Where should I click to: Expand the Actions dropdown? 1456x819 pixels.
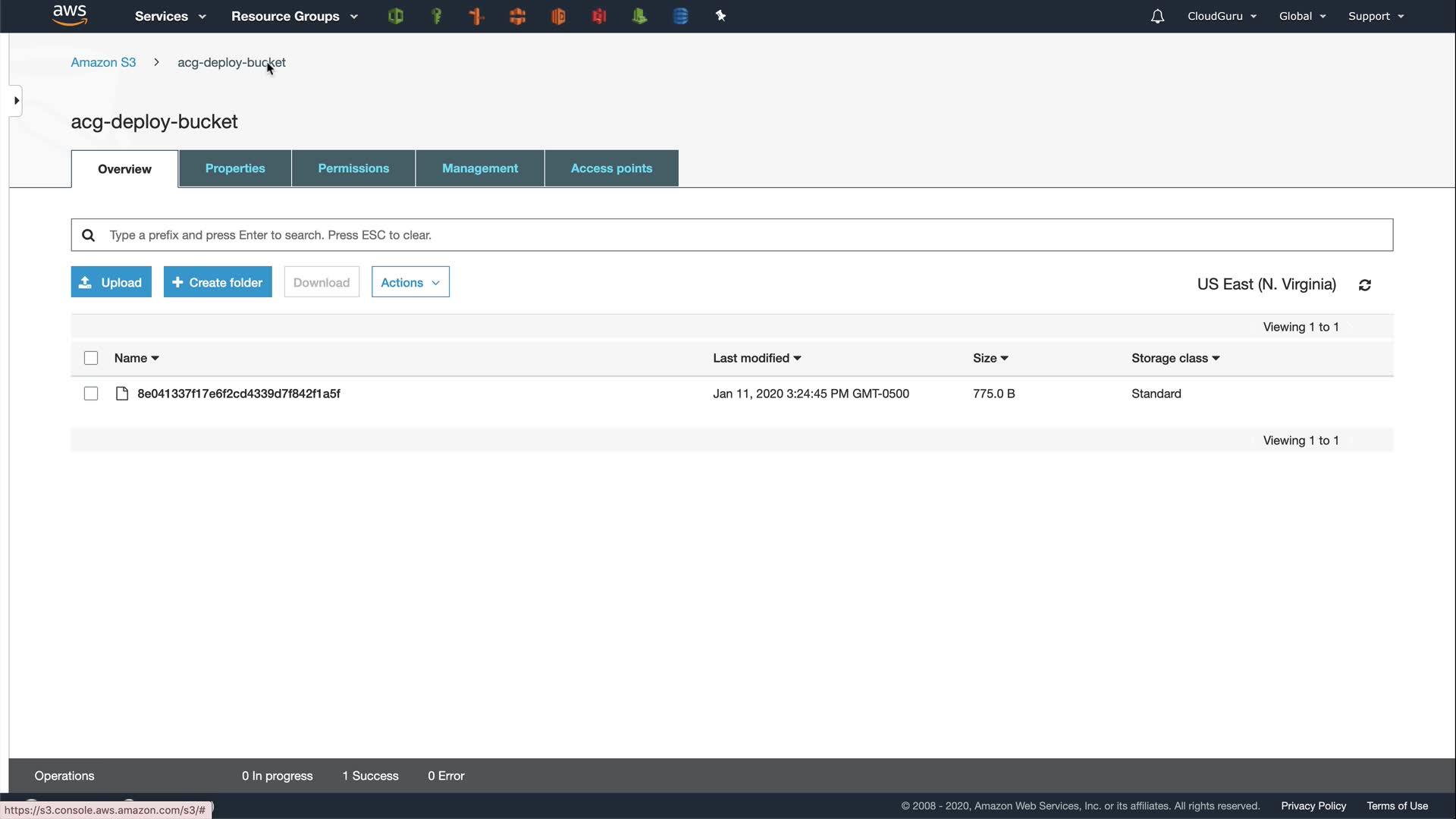(410, 282)
